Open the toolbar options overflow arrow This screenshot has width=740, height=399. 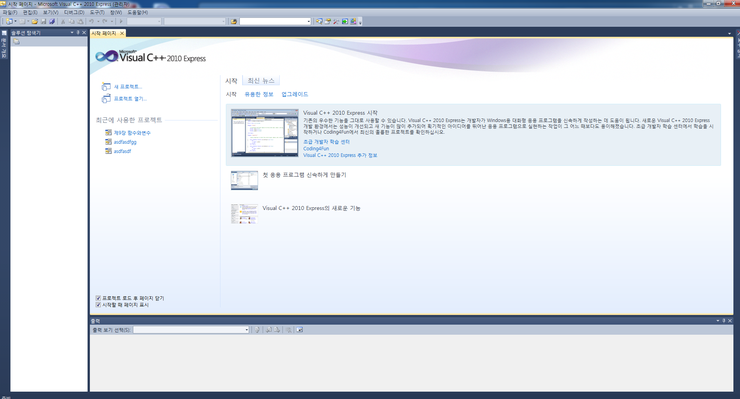tap(360, 22)
